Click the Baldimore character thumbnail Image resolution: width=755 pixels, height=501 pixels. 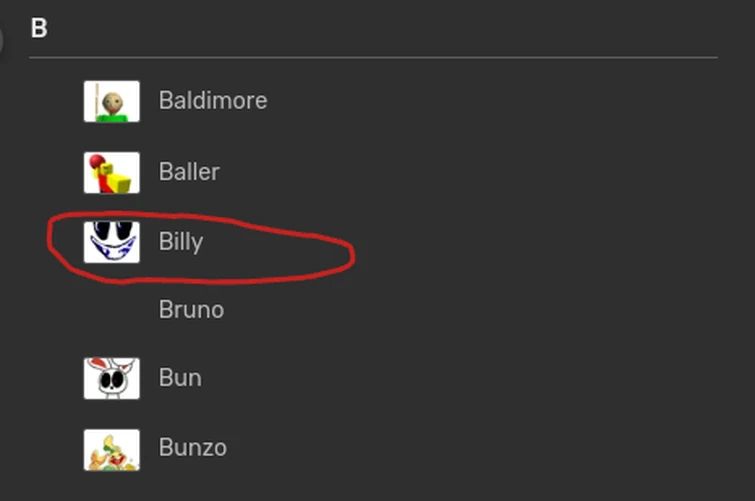(x=111, y=101)
